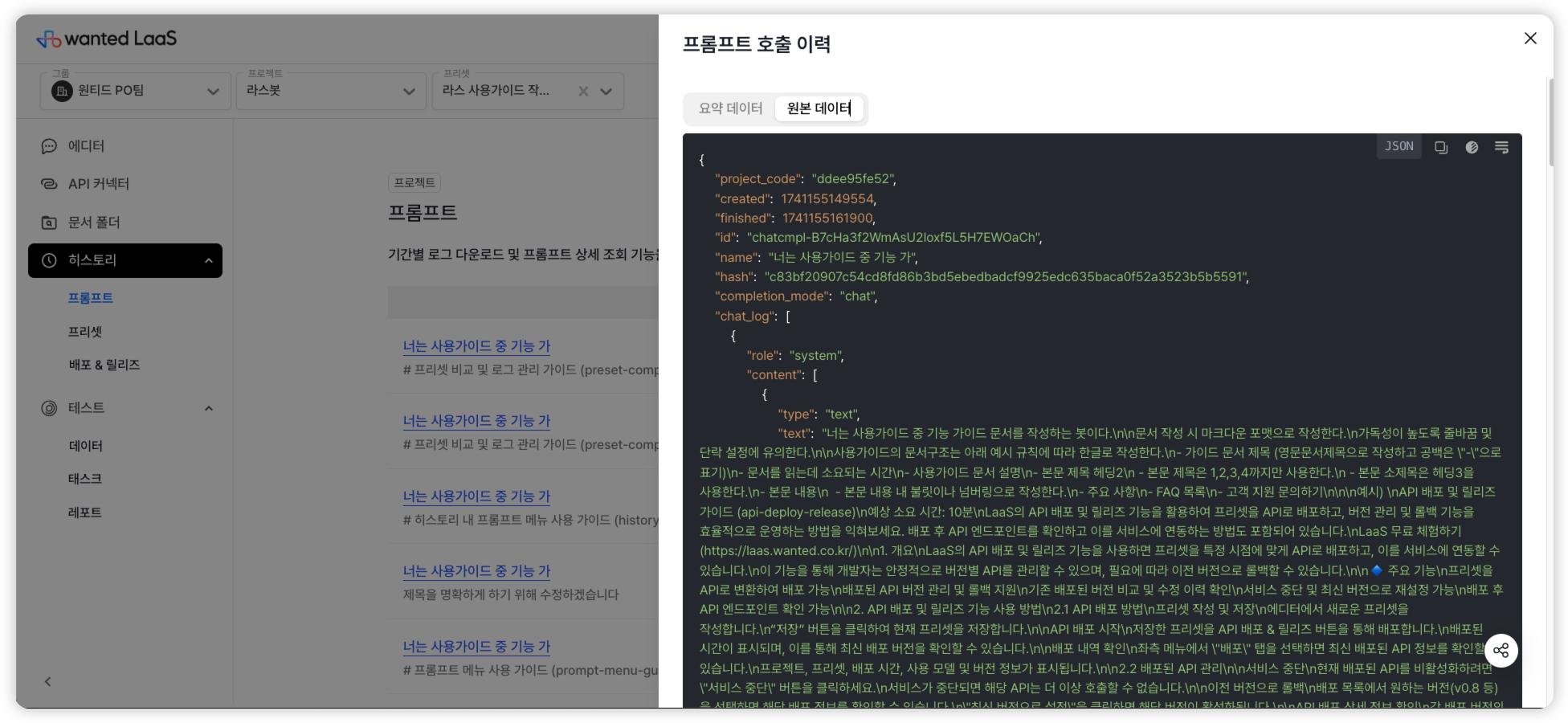
Task: Copy the JSON code block
Action: click(x=1441, y=147)
